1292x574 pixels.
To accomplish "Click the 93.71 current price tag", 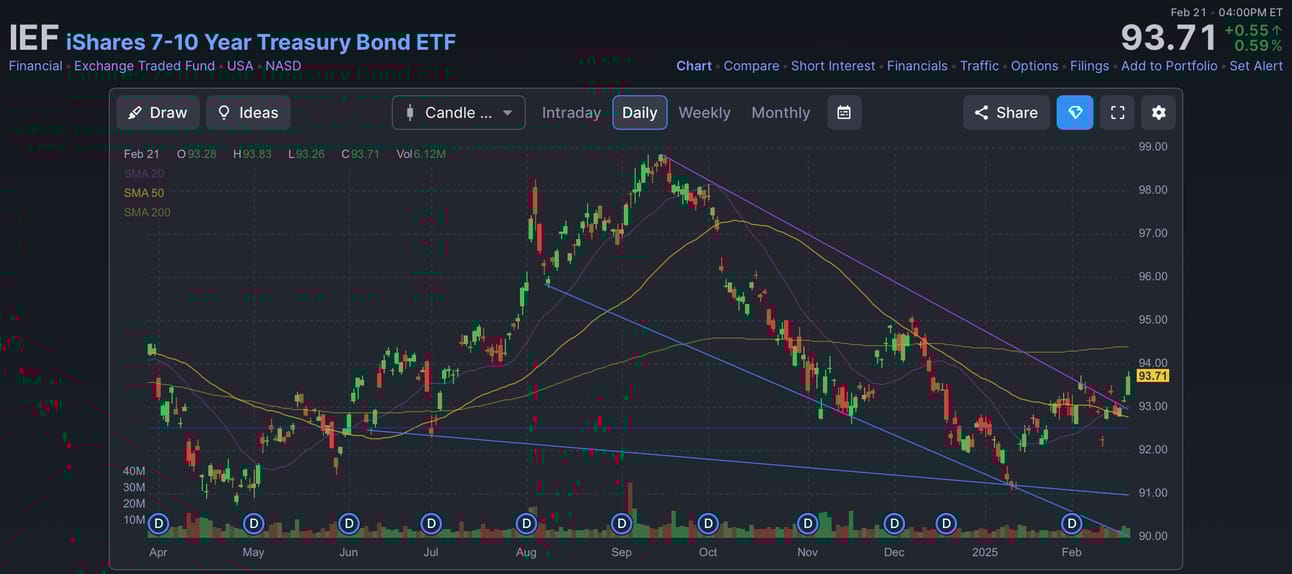I will [1153, 376].
